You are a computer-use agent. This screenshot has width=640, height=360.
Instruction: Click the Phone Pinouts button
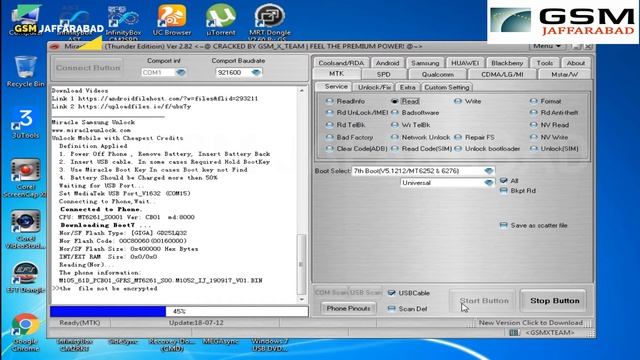pyautogui.click(x=348, y=309)
